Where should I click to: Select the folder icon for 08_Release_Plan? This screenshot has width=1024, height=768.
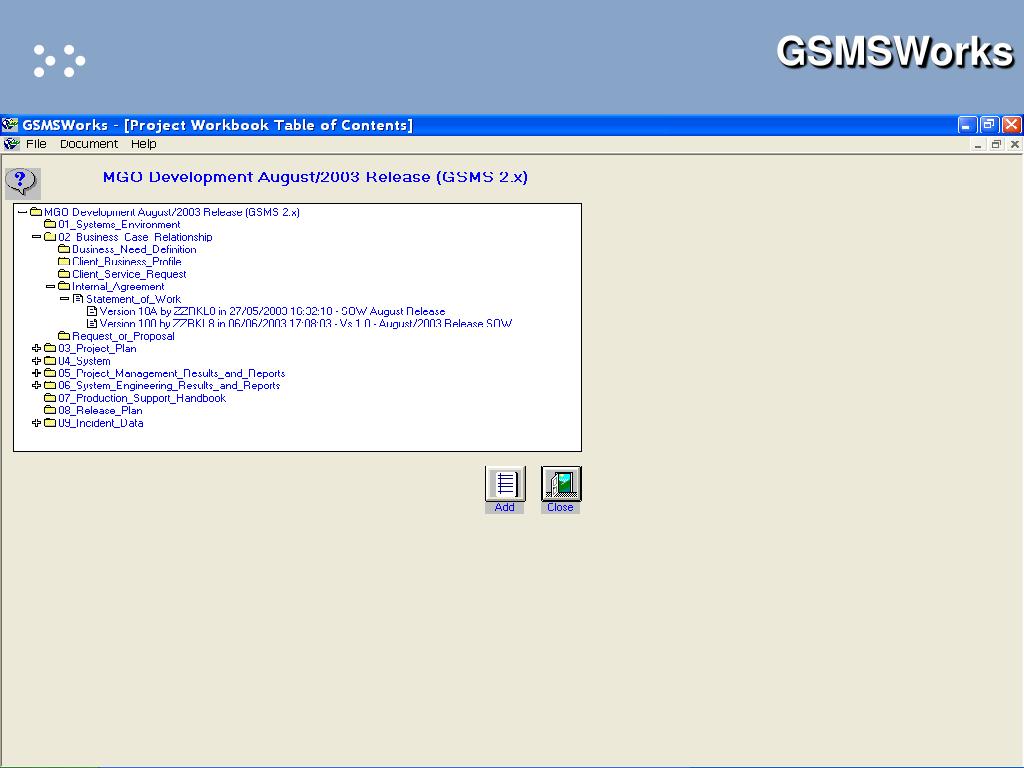pos(50,410)
